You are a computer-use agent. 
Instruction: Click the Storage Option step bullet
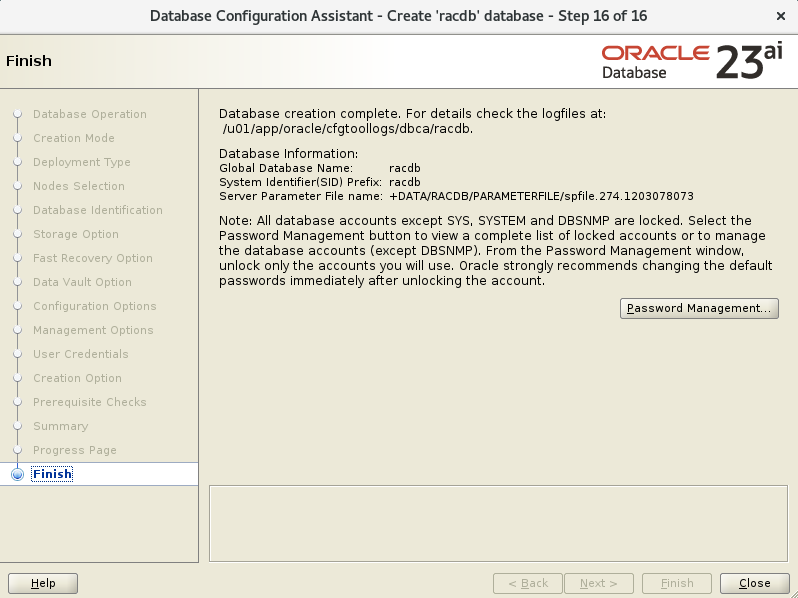pos(17,234)
